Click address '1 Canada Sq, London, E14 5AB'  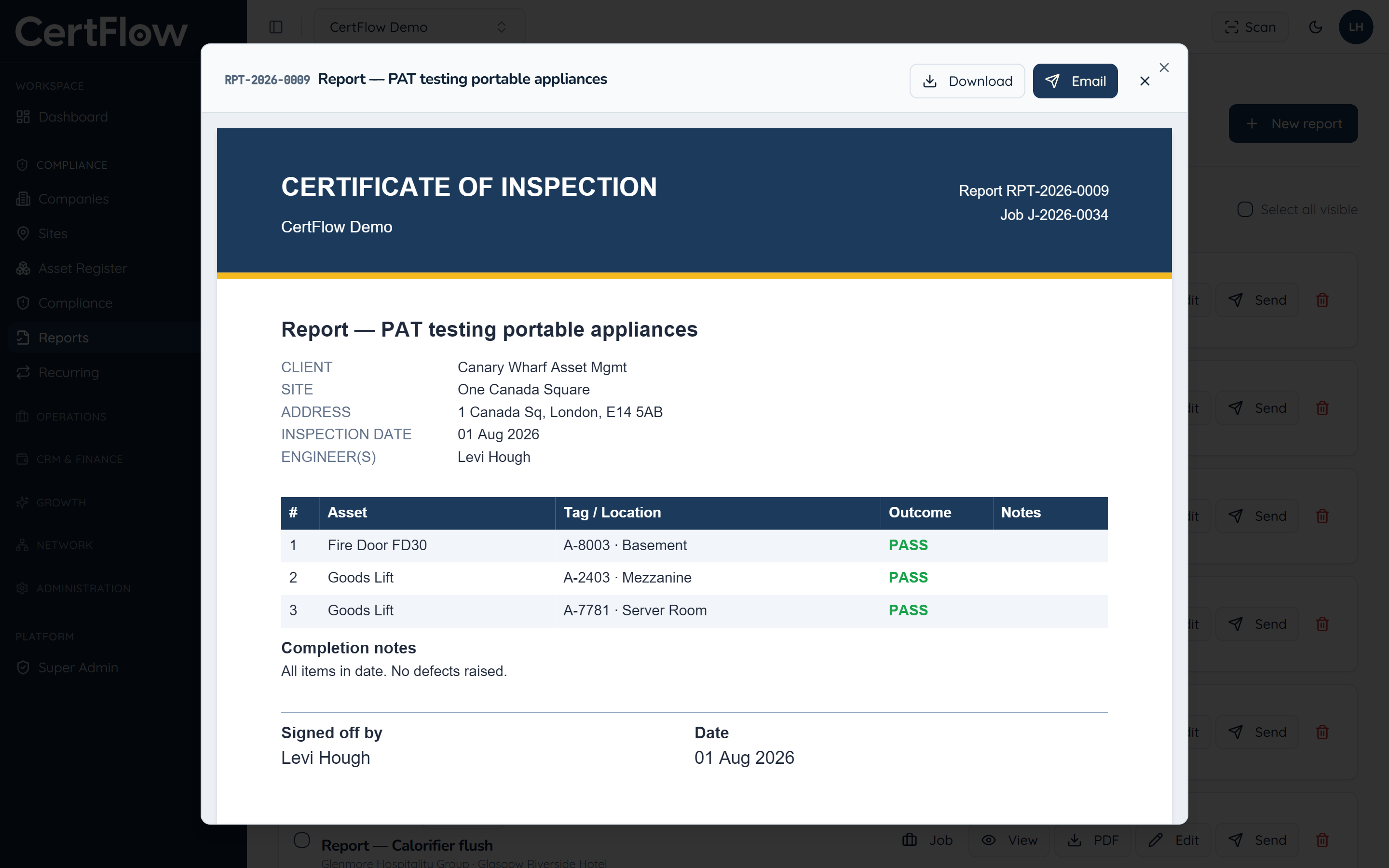pos(560,412)
